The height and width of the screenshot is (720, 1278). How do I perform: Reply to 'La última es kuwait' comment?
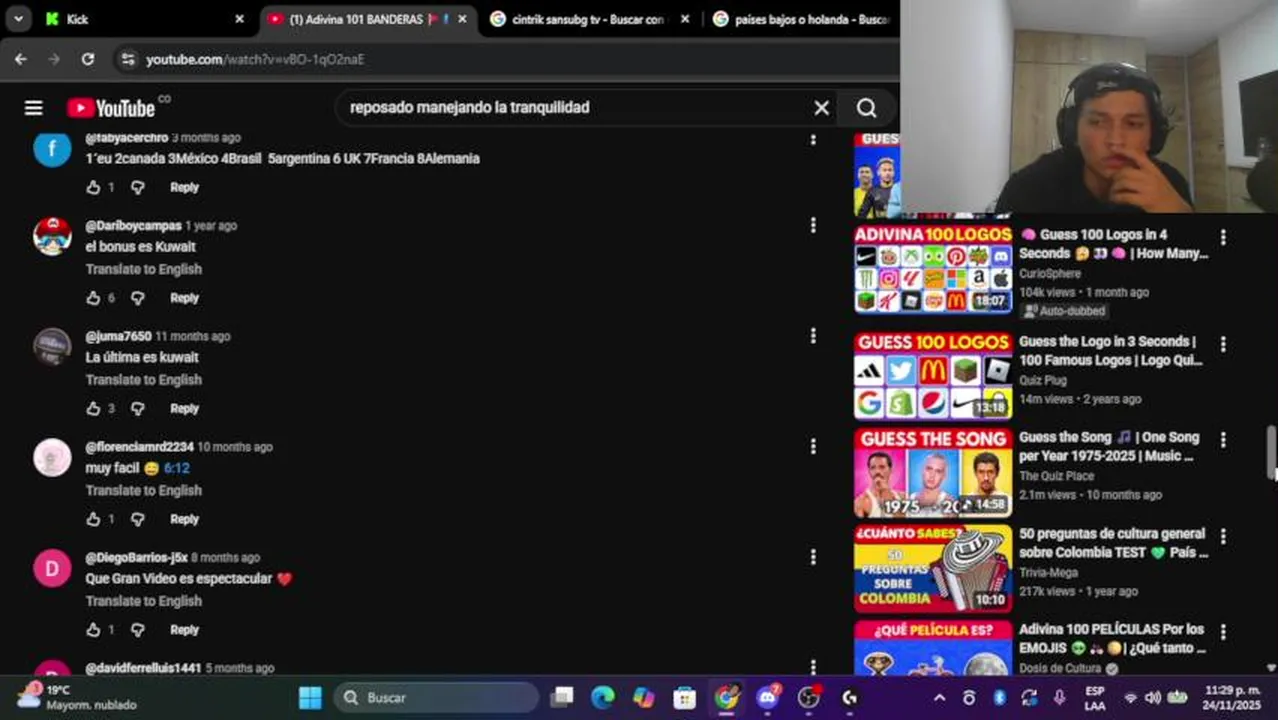coord(184,408)
